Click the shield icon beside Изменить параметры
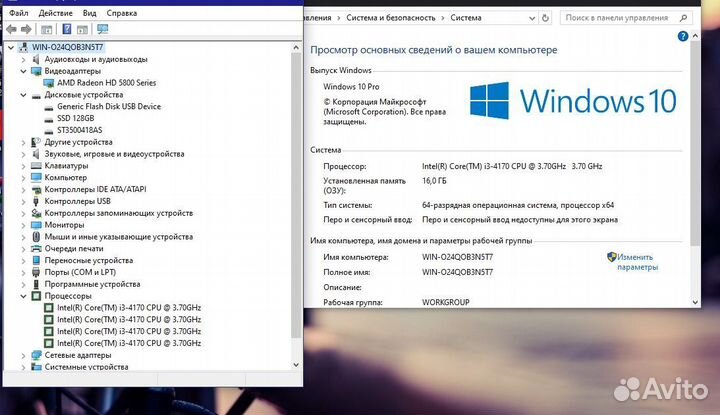Image resolution: width=720 pixels, height=415 pixels. 611,257
